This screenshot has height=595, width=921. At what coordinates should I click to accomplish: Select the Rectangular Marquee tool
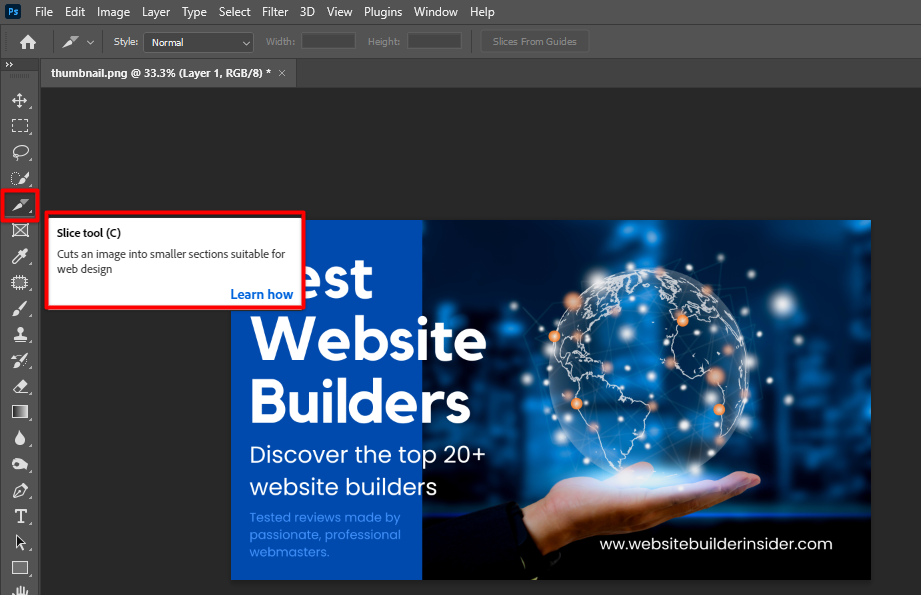pos(20,127)
